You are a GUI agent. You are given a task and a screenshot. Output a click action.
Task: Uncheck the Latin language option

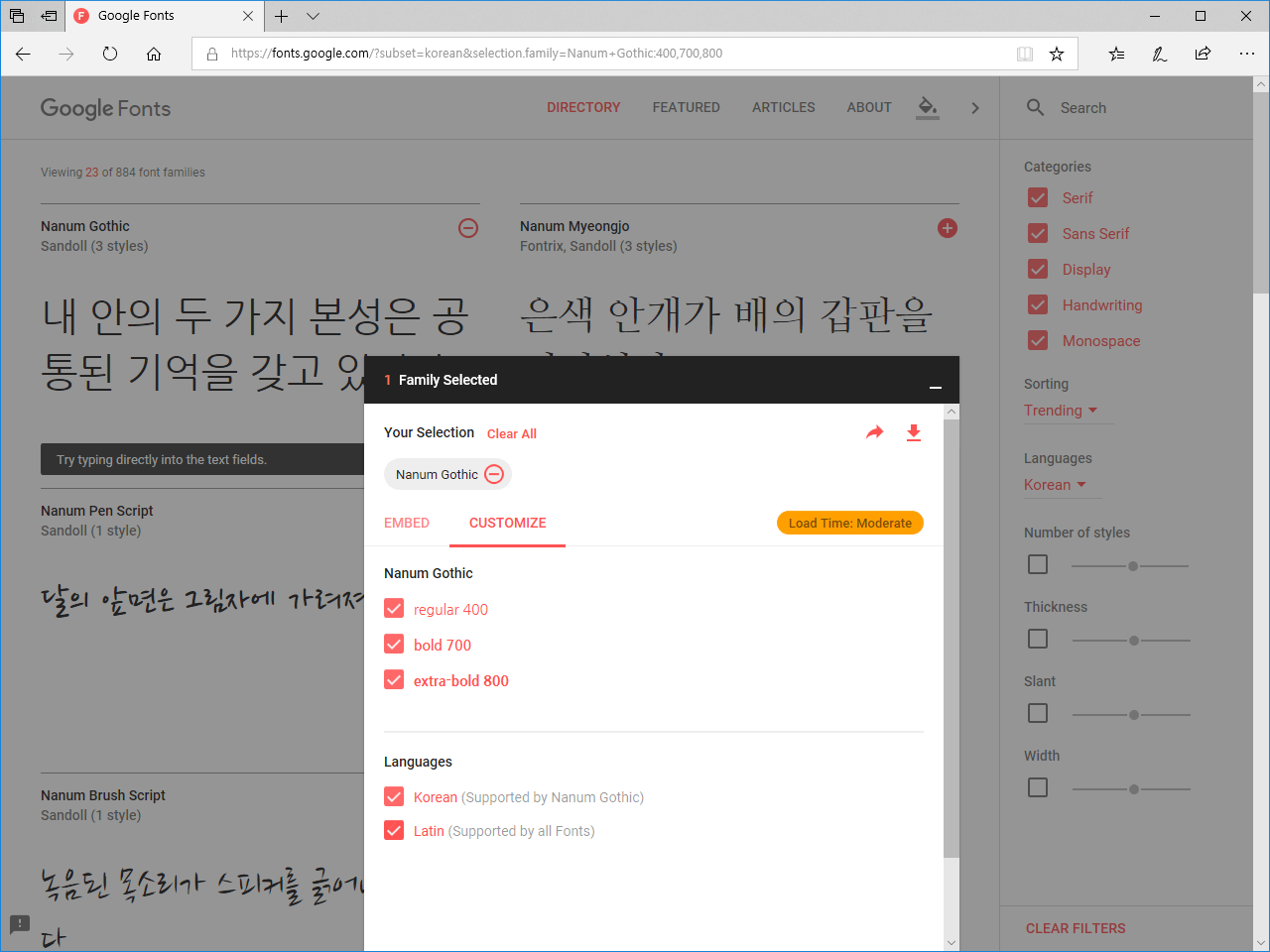tap(394, 830)
